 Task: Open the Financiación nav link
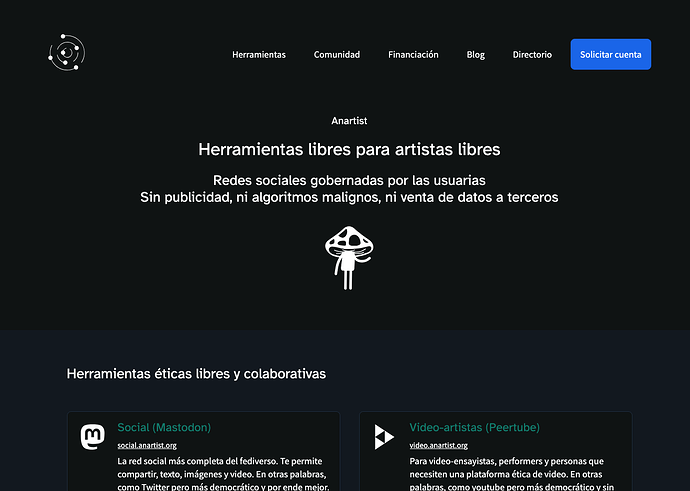(413, 55)
